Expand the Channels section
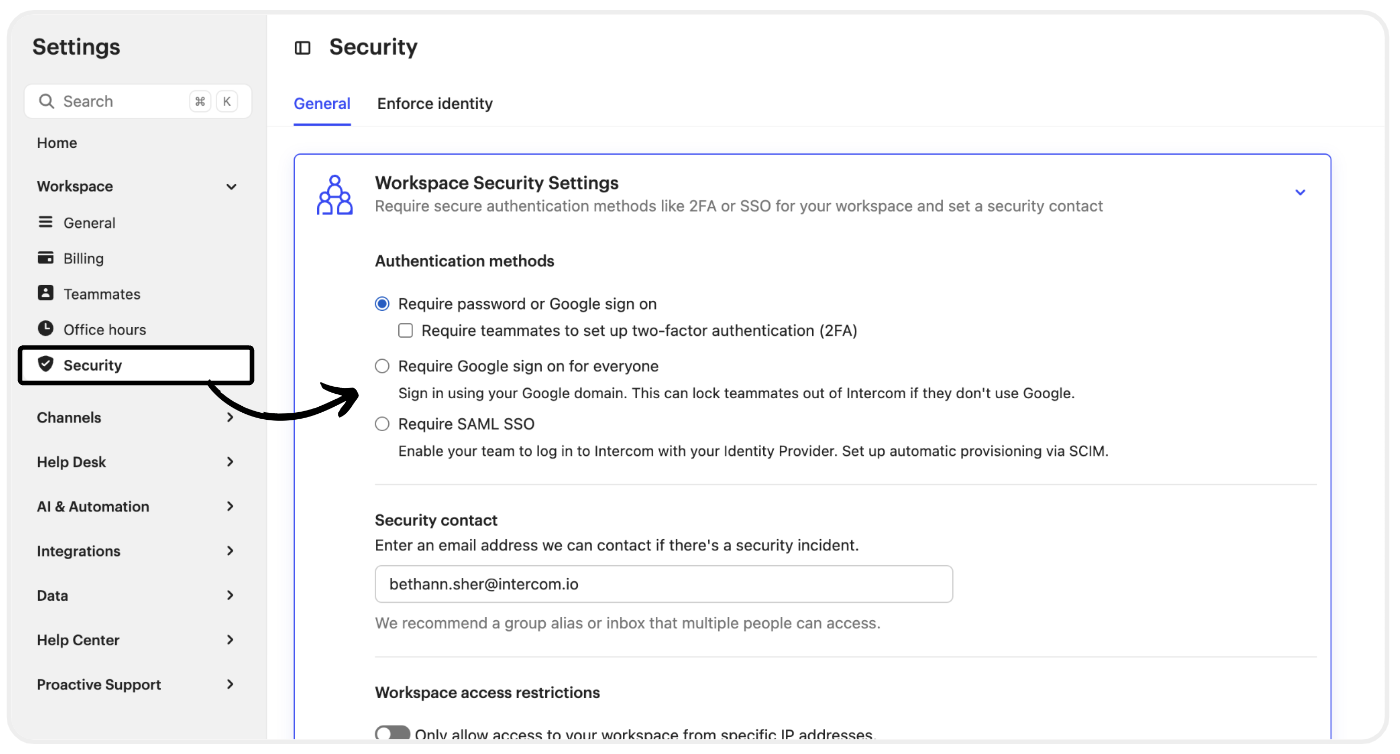This screenshot has height=754, width=1400. click(230, 417)
